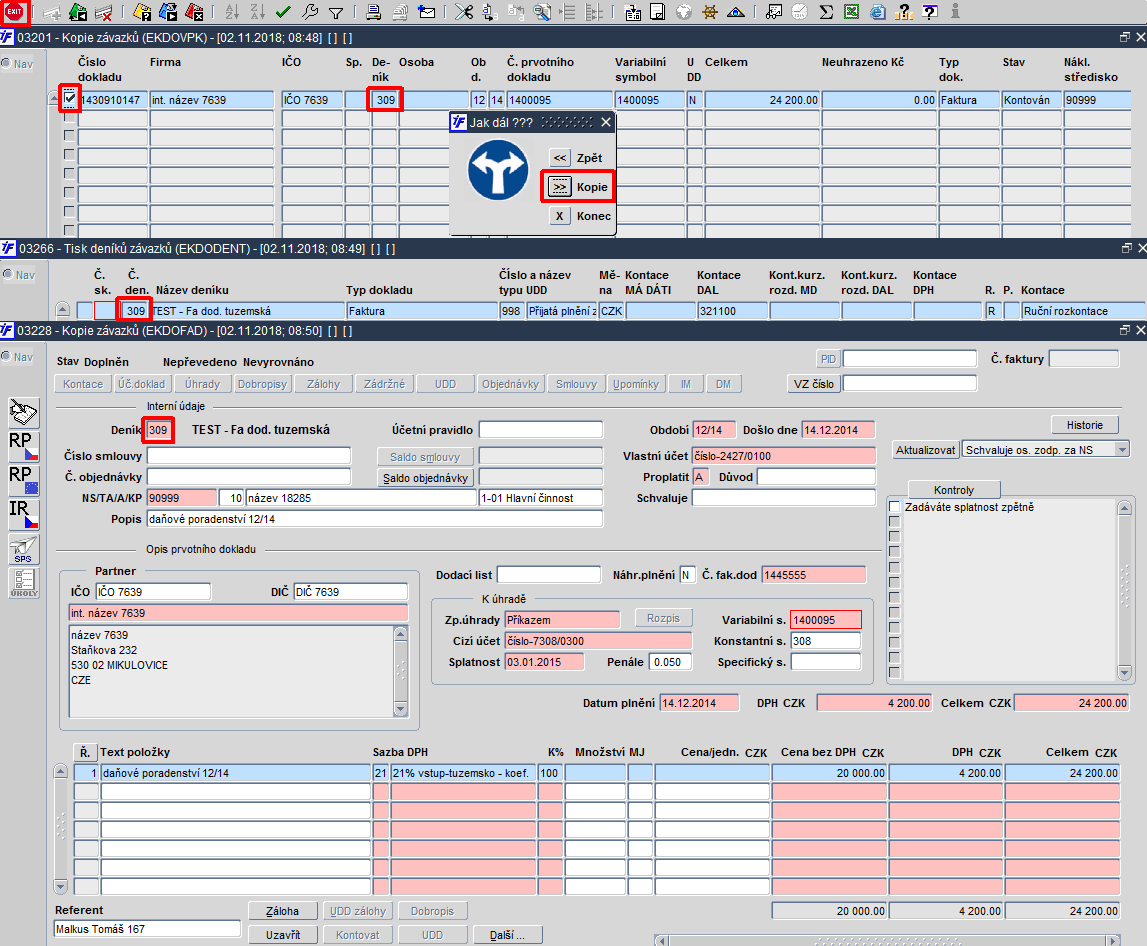
Task: Click the Kopie button in dialog
Action: click(579, 187)
